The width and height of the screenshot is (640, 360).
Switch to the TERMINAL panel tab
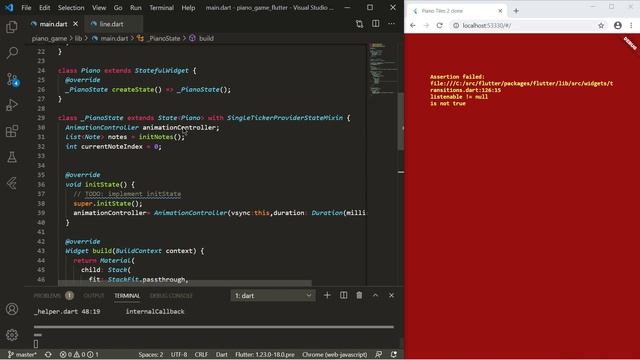tap(127, 296)
